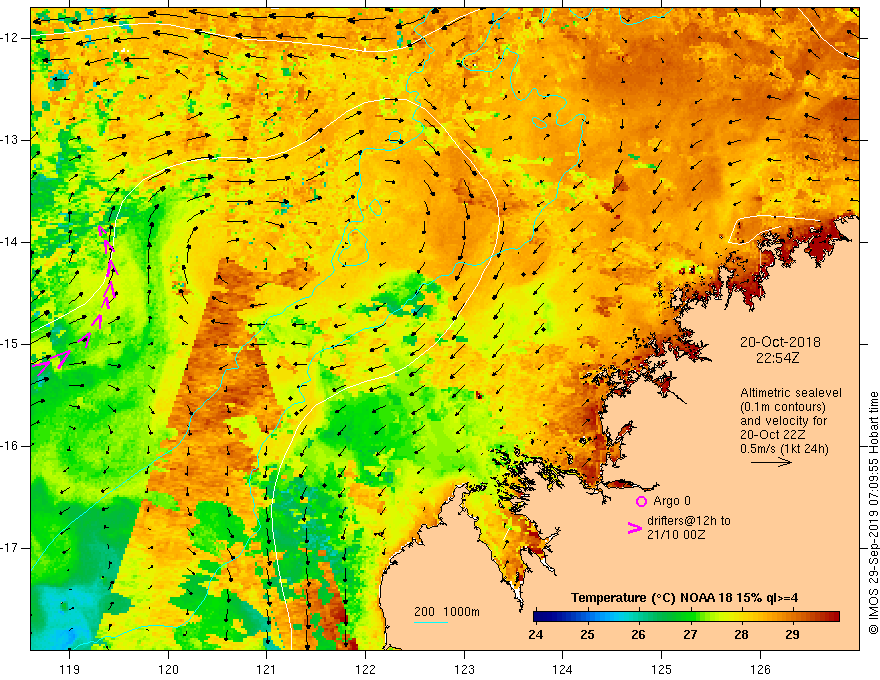Click the '121' longitude axis label
The width and height of the screenshot is (880, 680).
[267, 669]
